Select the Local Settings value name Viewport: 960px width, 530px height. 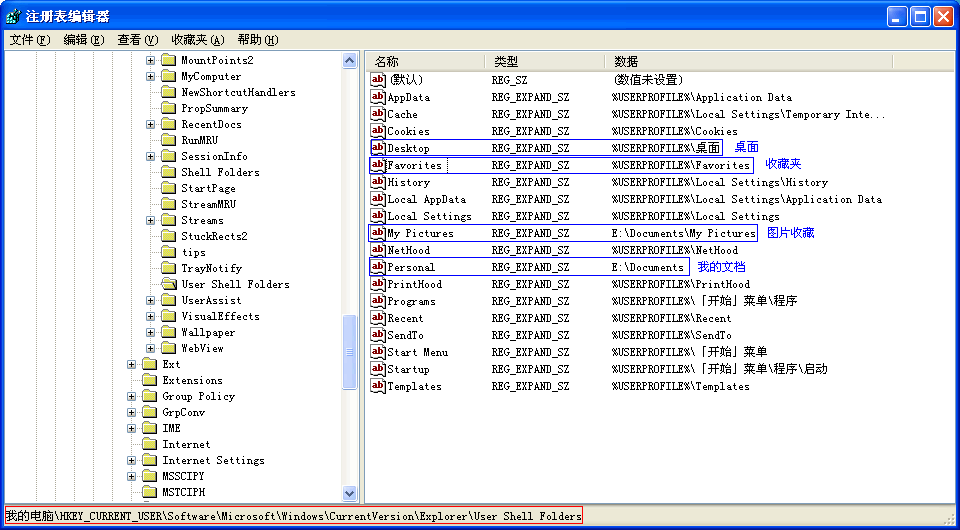click(x=429, y=216)
